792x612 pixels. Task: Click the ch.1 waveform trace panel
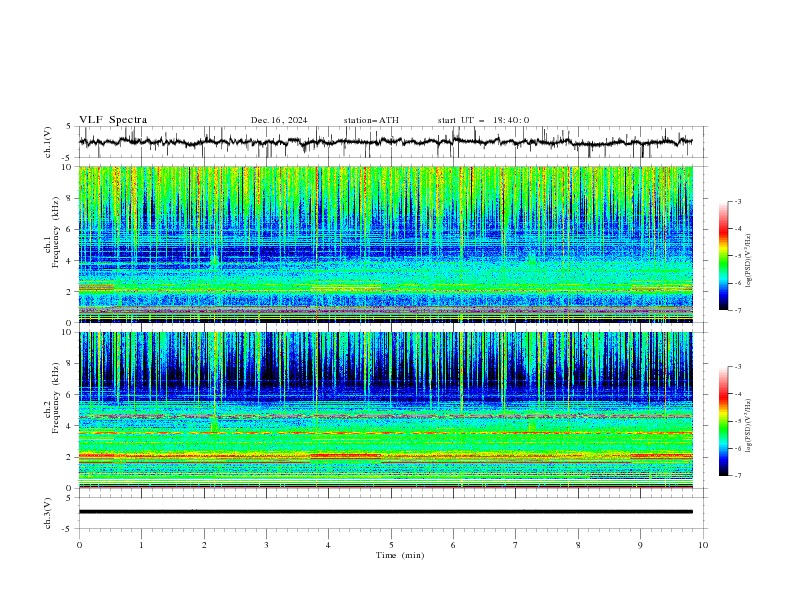[392, 142]
